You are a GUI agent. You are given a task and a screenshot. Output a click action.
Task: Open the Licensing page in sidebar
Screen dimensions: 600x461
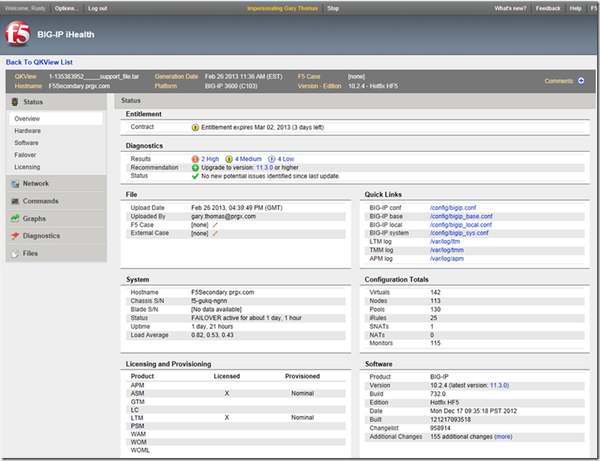tap(28, 167)
